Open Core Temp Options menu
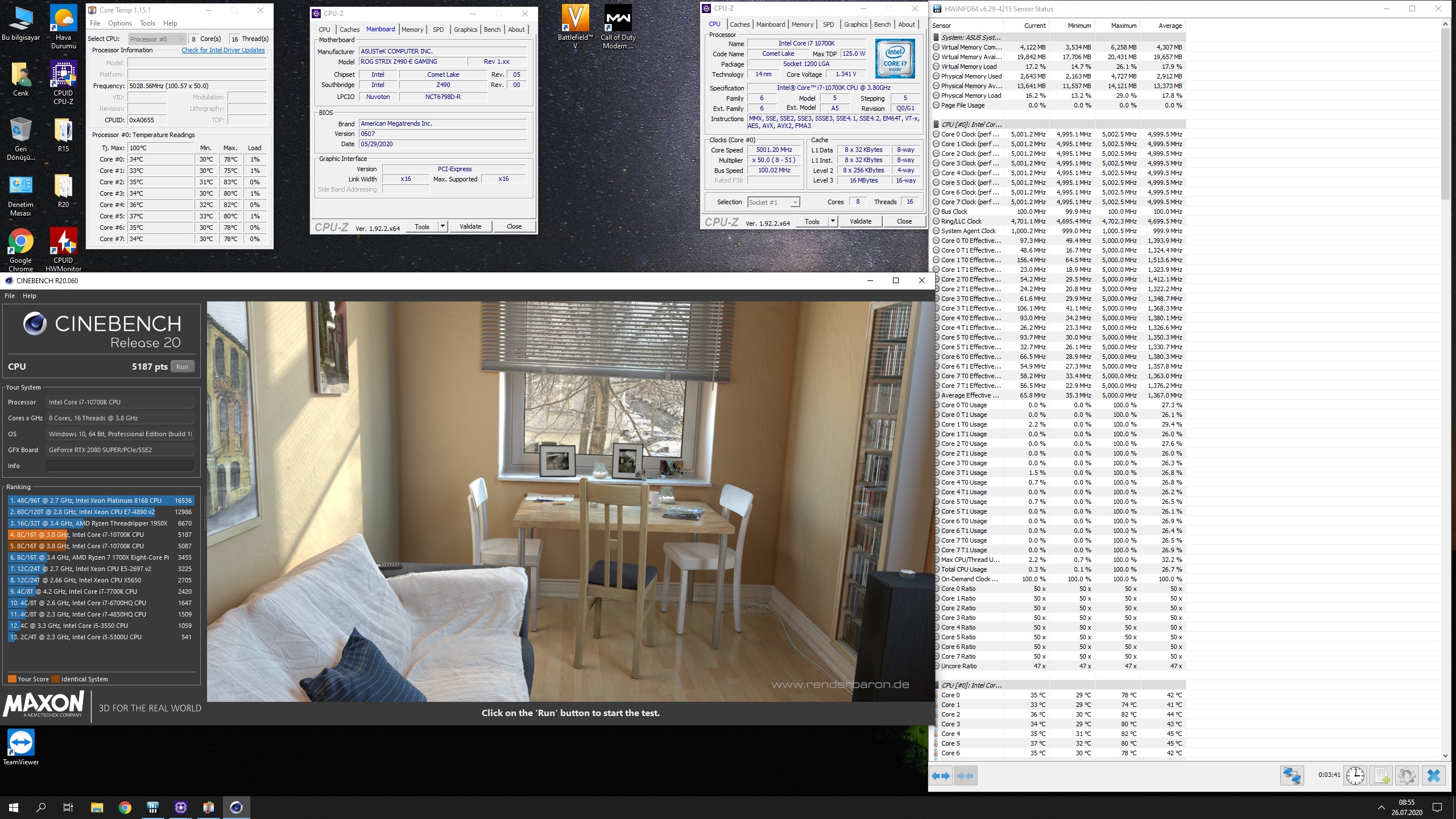The image size is (1456, 819). click(x=120, y=23)
